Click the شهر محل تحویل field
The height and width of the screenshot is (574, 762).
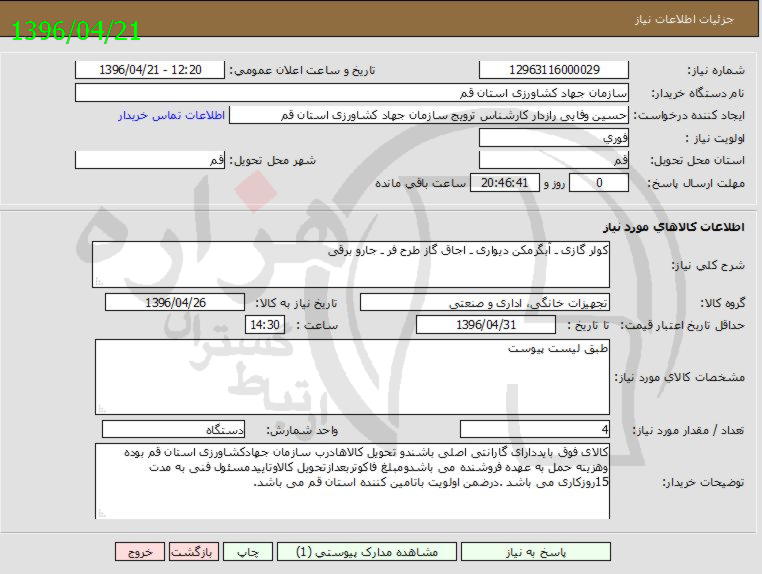click(150, 160)
